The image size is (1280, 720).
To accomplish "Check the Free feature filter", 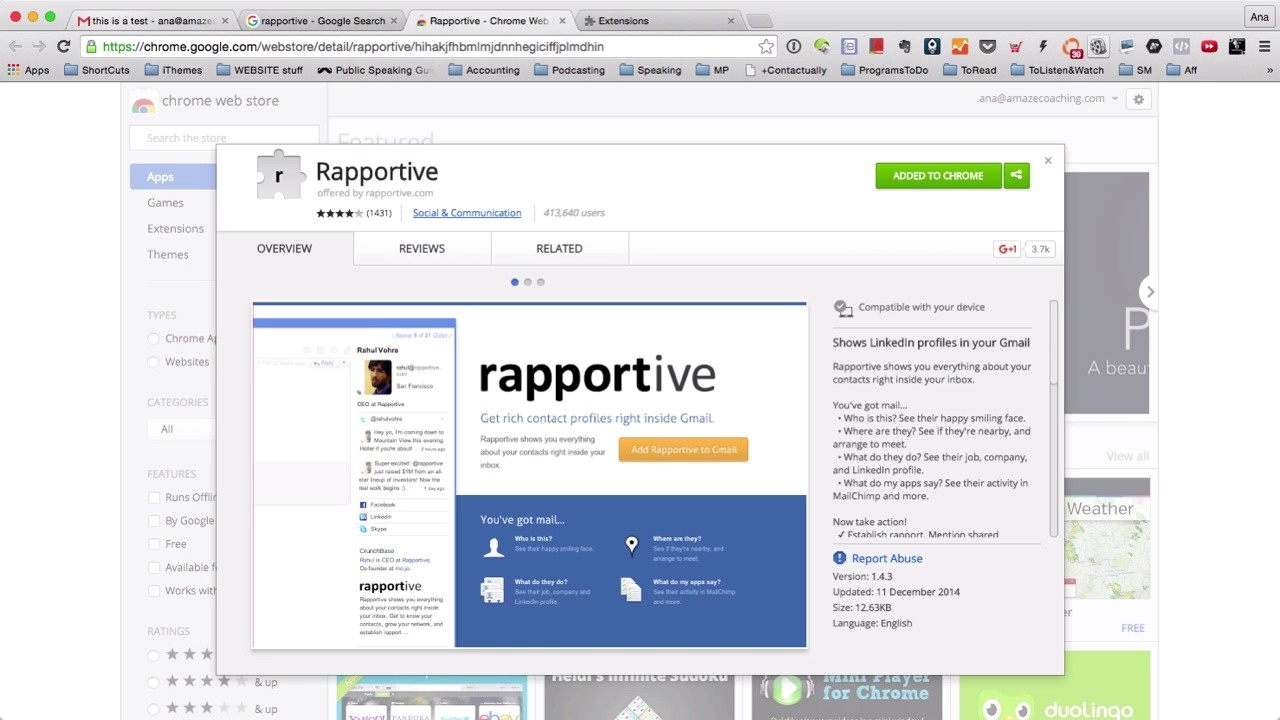I will [x=153, y=544].
